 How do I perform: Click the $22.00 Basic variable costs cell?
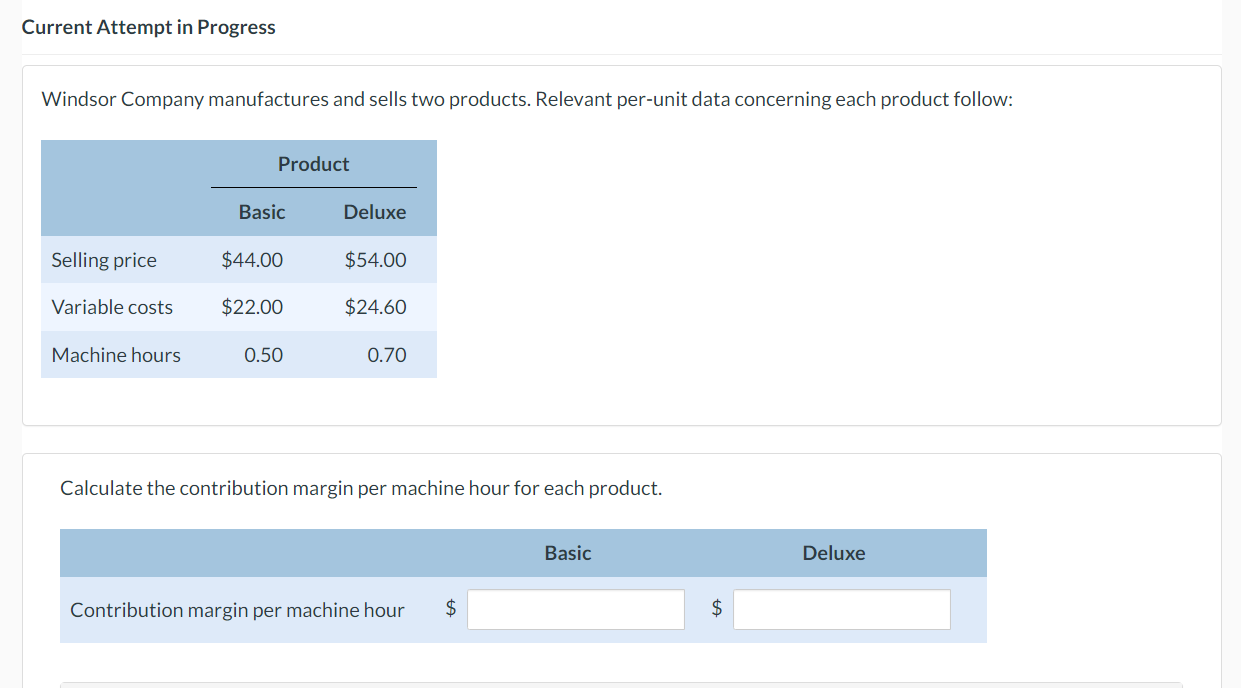[x=252, y=307]
